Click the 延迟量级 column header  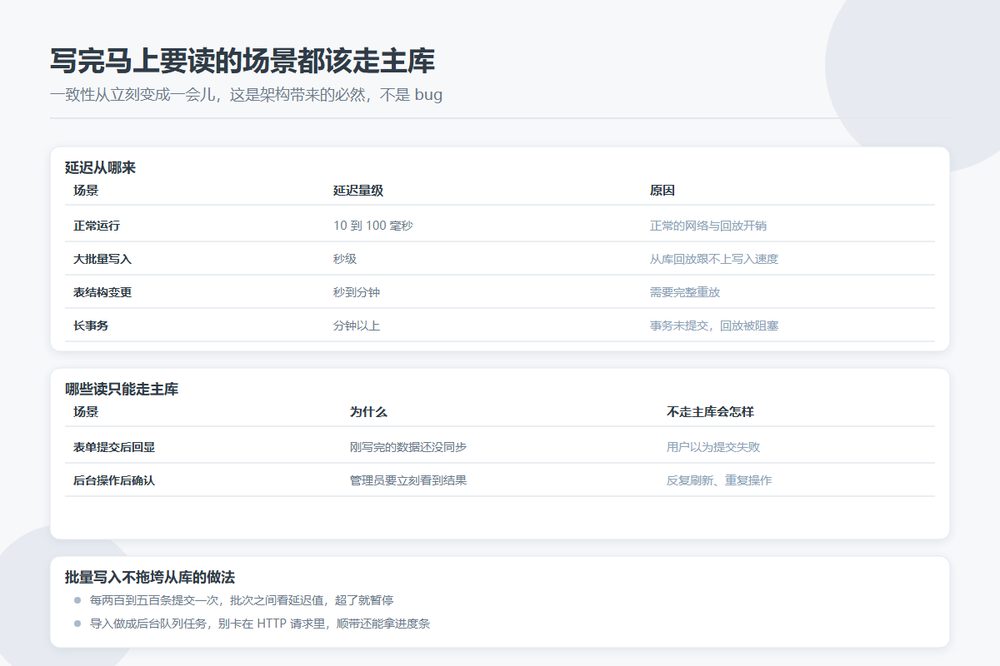point(358,190)
